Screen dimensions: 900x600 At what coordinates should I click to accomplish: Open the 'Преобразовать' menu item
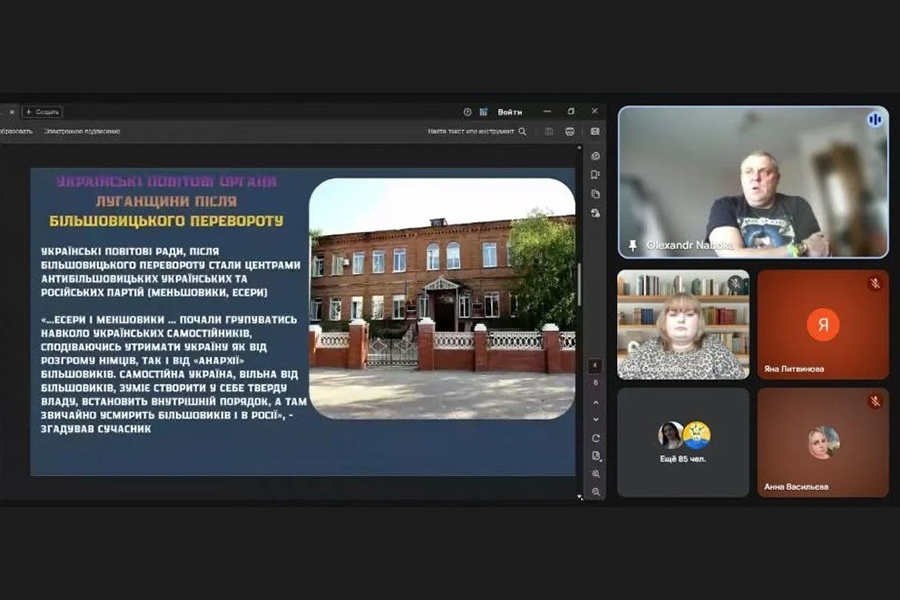point(15,131)
